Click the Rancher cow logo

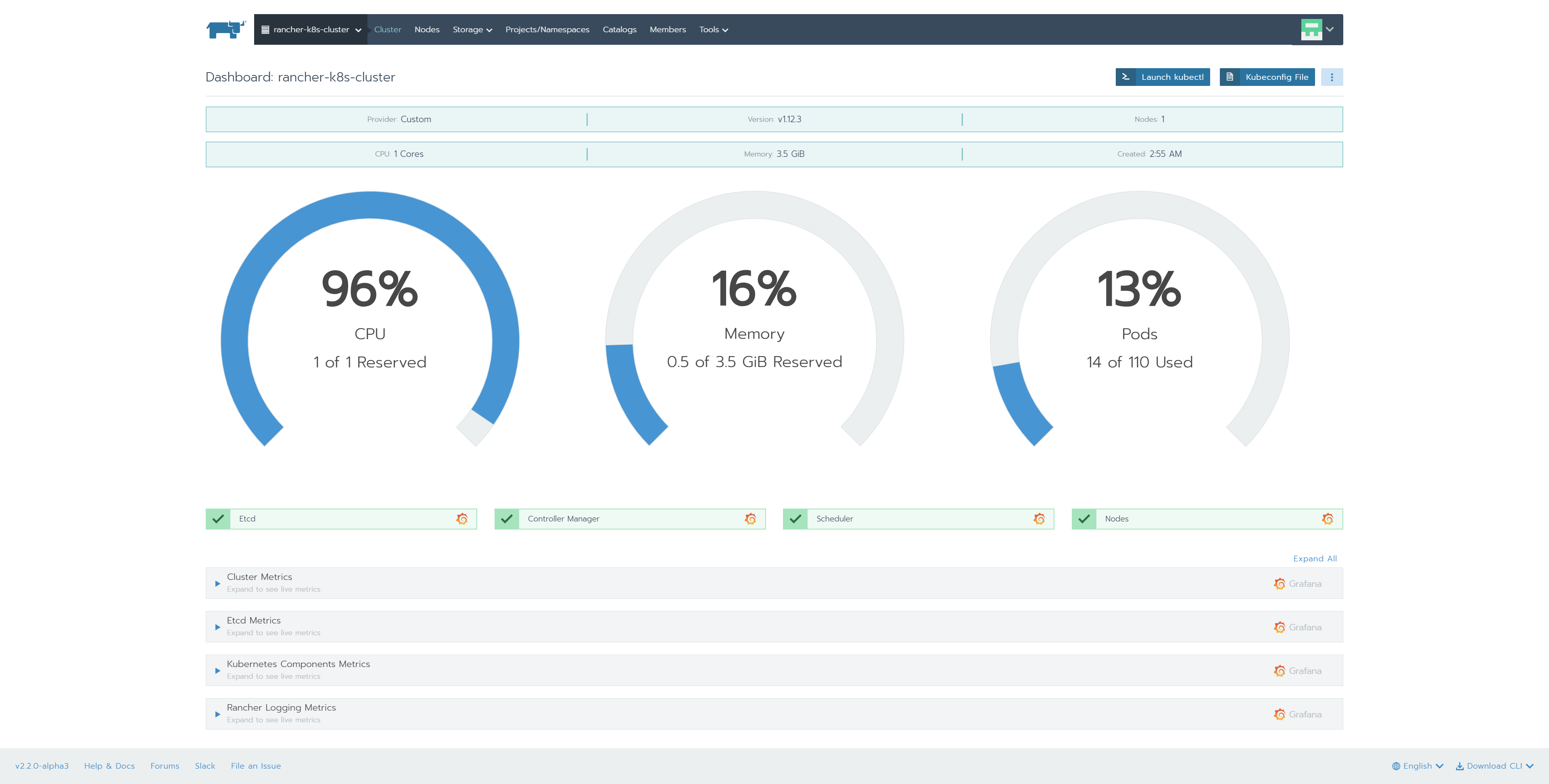225,29
